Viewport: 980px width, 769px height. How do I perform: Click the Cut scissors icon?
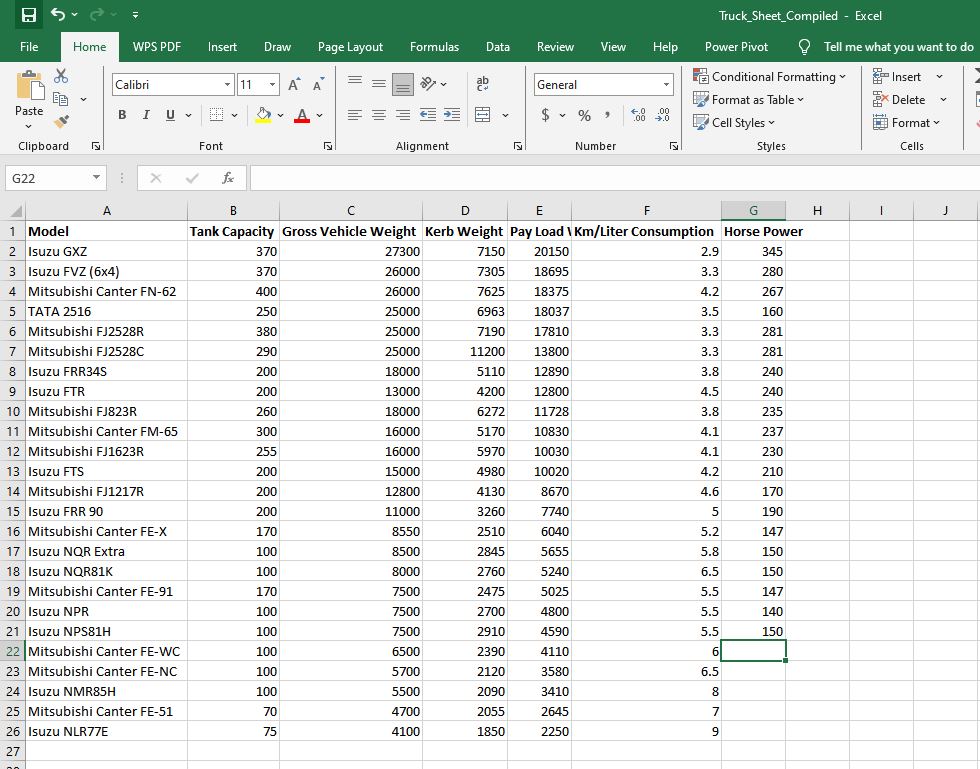click(61, 76)
